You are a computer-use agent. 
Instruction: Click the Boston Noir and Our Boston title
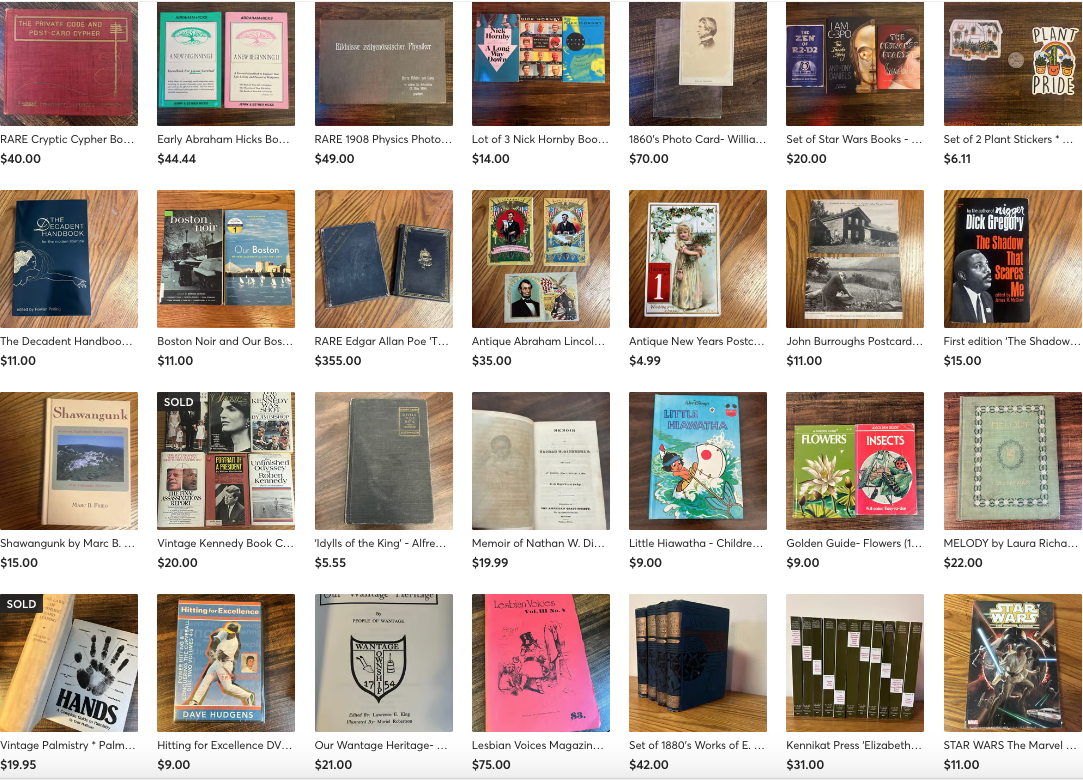pos(224,341)
